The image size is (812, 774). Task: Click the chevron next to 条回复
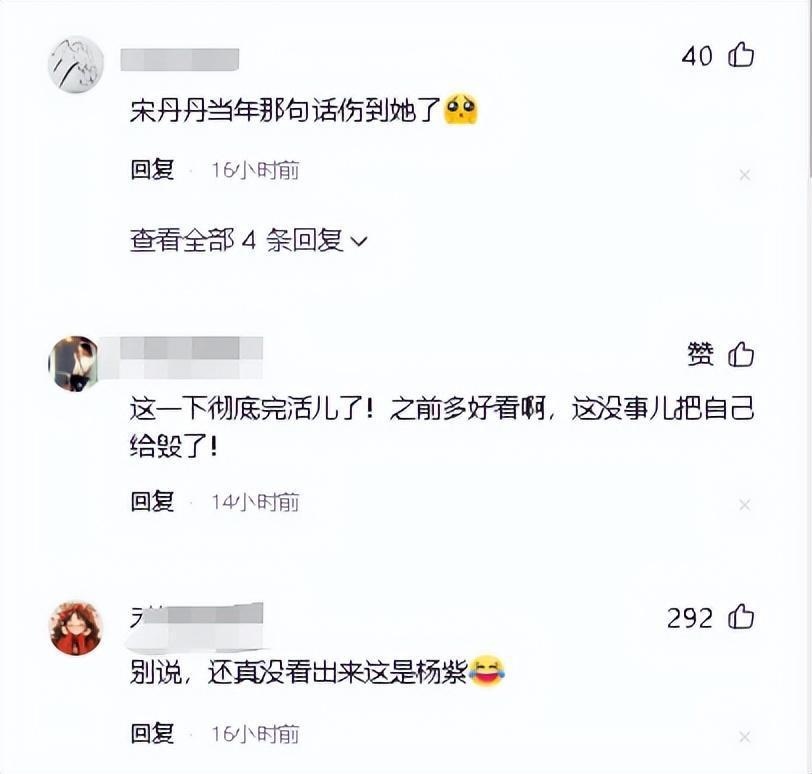click(x=359, y=241)
